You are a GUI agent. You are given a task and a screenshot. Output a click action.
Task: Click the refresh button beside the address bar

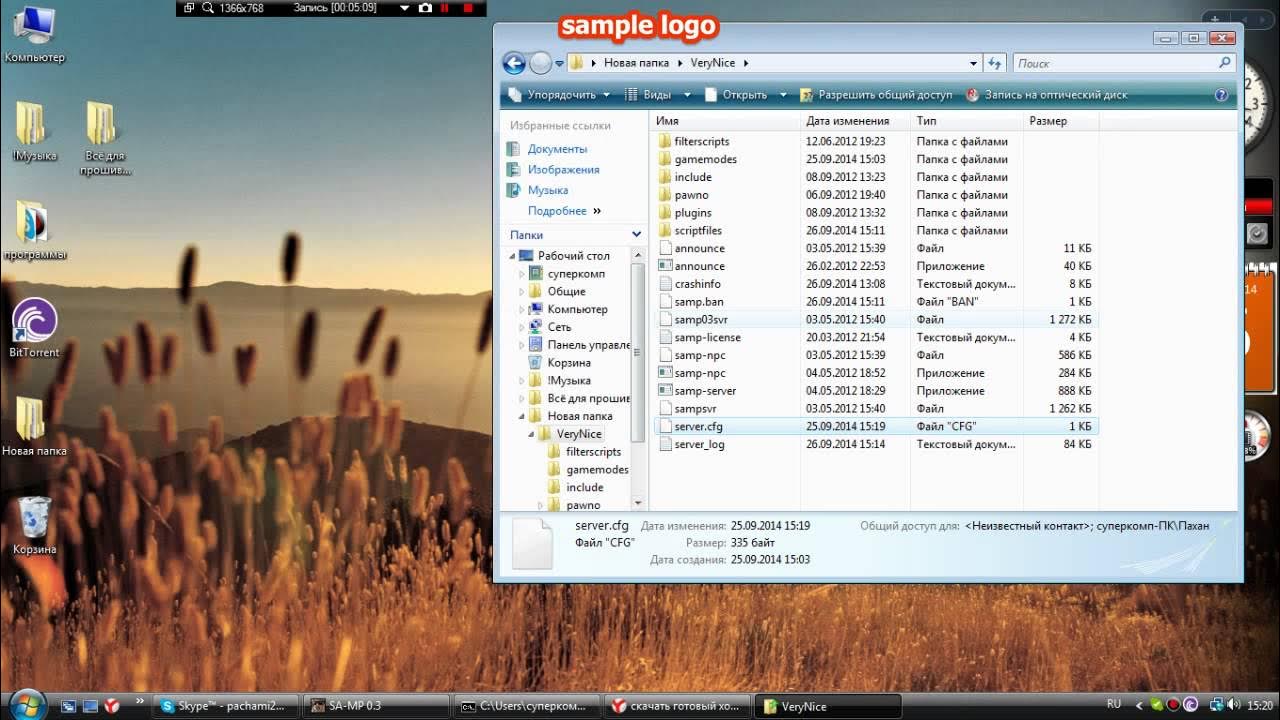[995, 63]
